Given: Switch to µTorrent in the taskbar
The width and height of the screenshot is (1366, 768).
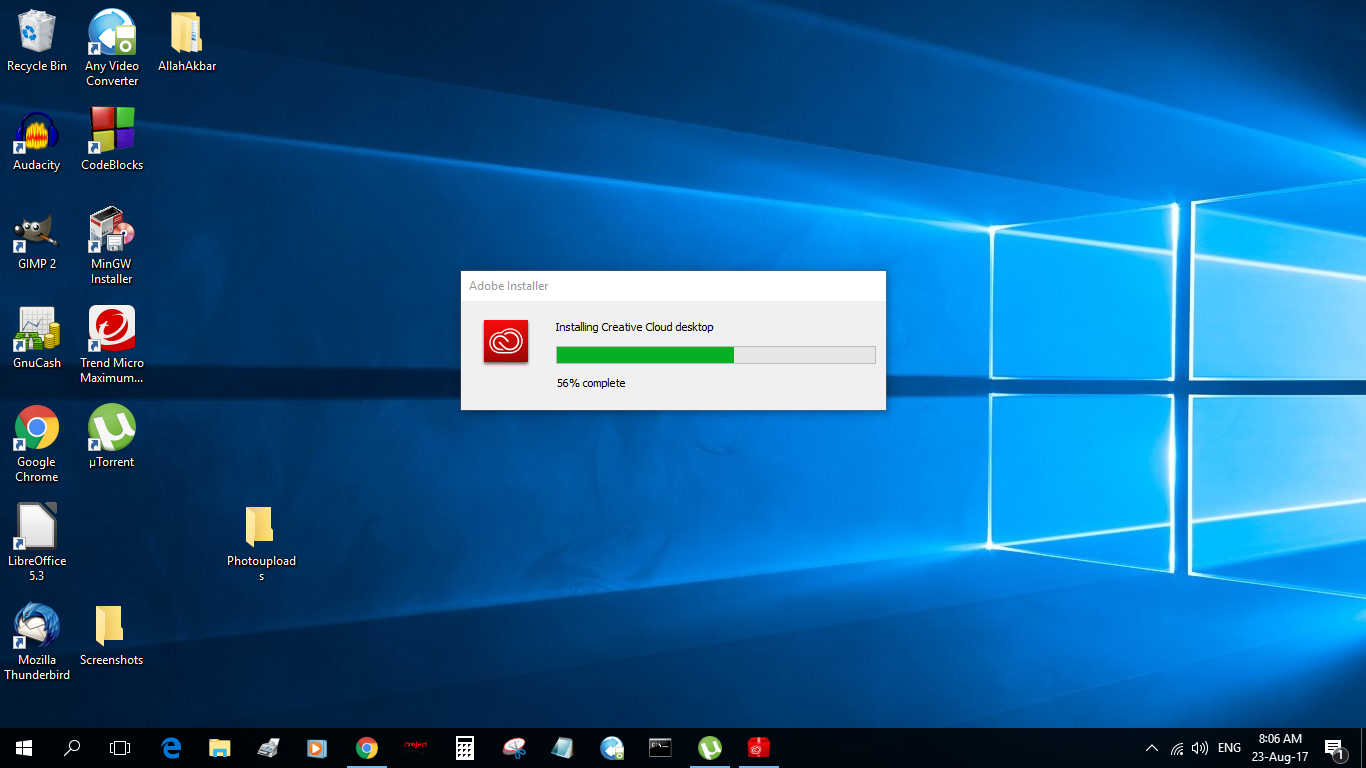Looking at the screenshot, I should [x=710, y=748].
